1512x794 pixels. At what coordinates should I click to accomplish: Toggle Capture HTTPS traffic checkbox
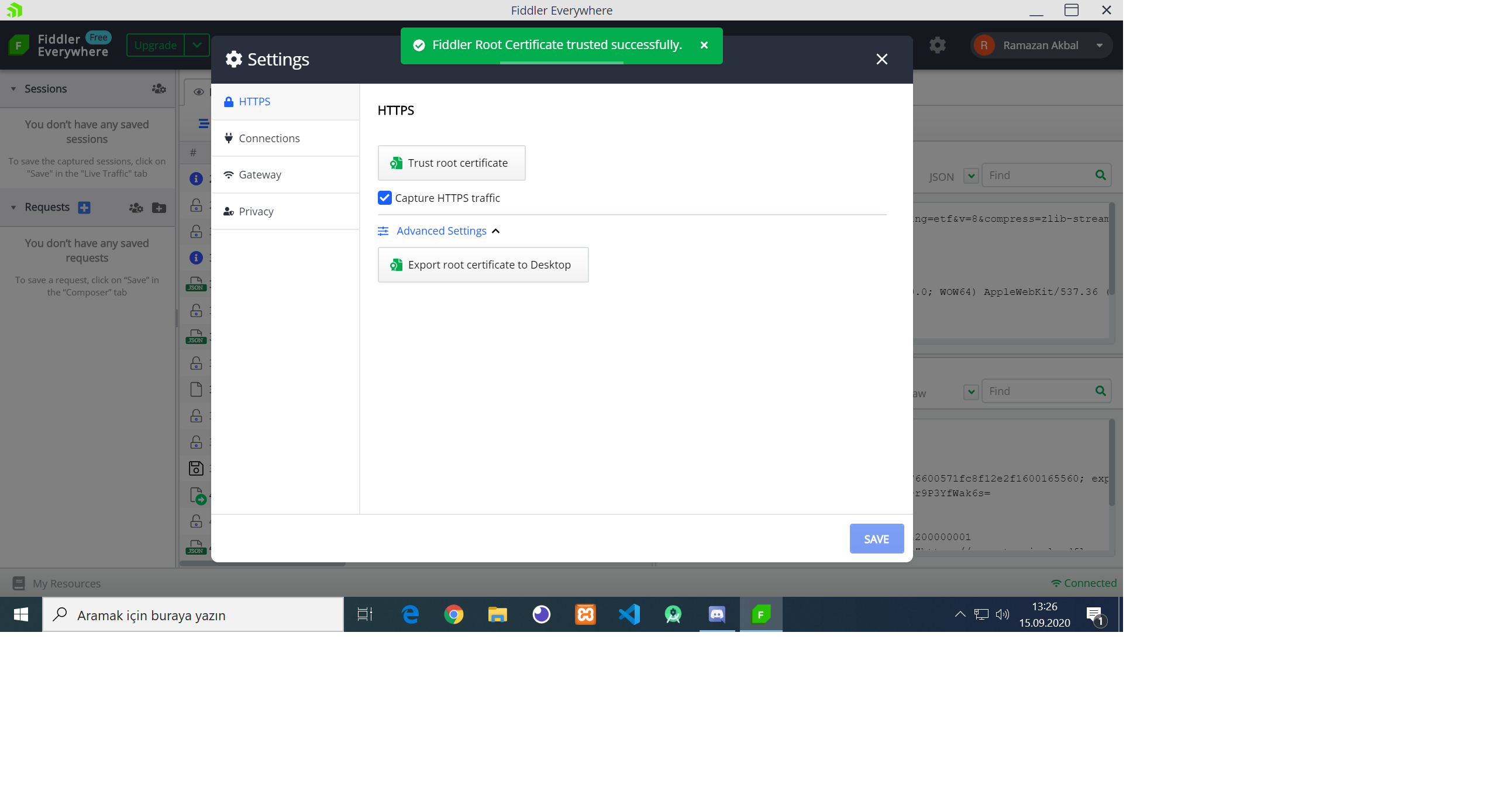(x=384, y=198)
